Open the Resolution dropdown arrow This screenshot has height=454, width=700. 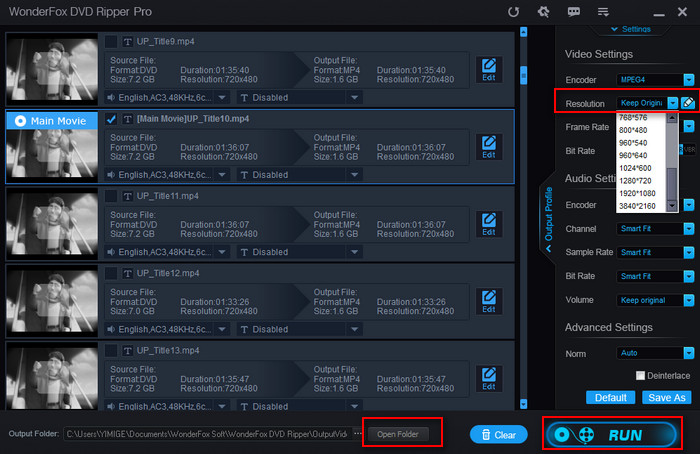click(672, 103)
